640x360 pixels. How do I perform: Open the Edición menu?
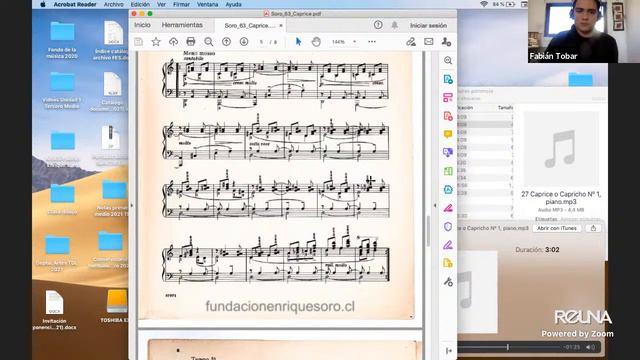[140, 4]
